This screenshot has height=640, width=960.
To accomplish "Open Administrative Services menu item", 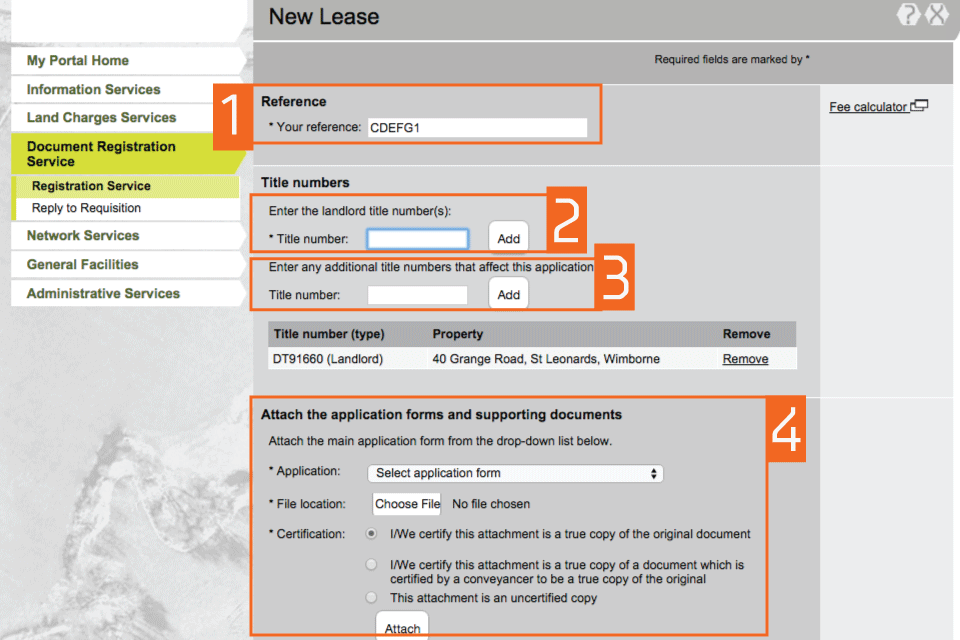I will tap(103, 294).
